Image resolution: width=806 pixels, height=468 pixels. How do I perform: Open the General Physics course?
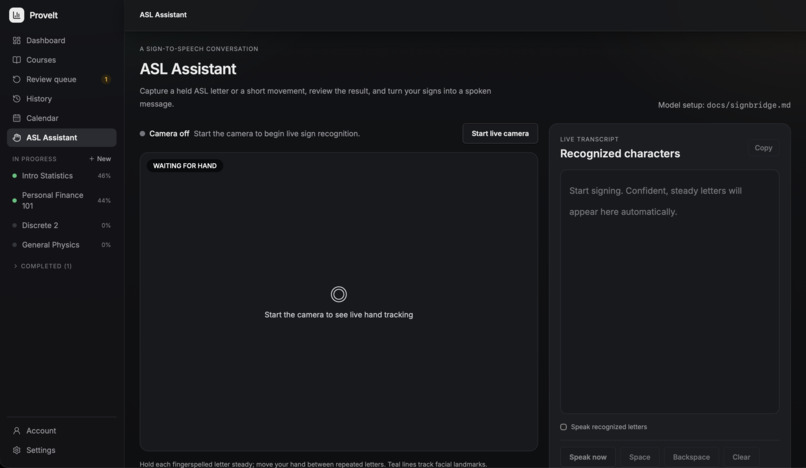pyautogui.click(x=62, y=245)
